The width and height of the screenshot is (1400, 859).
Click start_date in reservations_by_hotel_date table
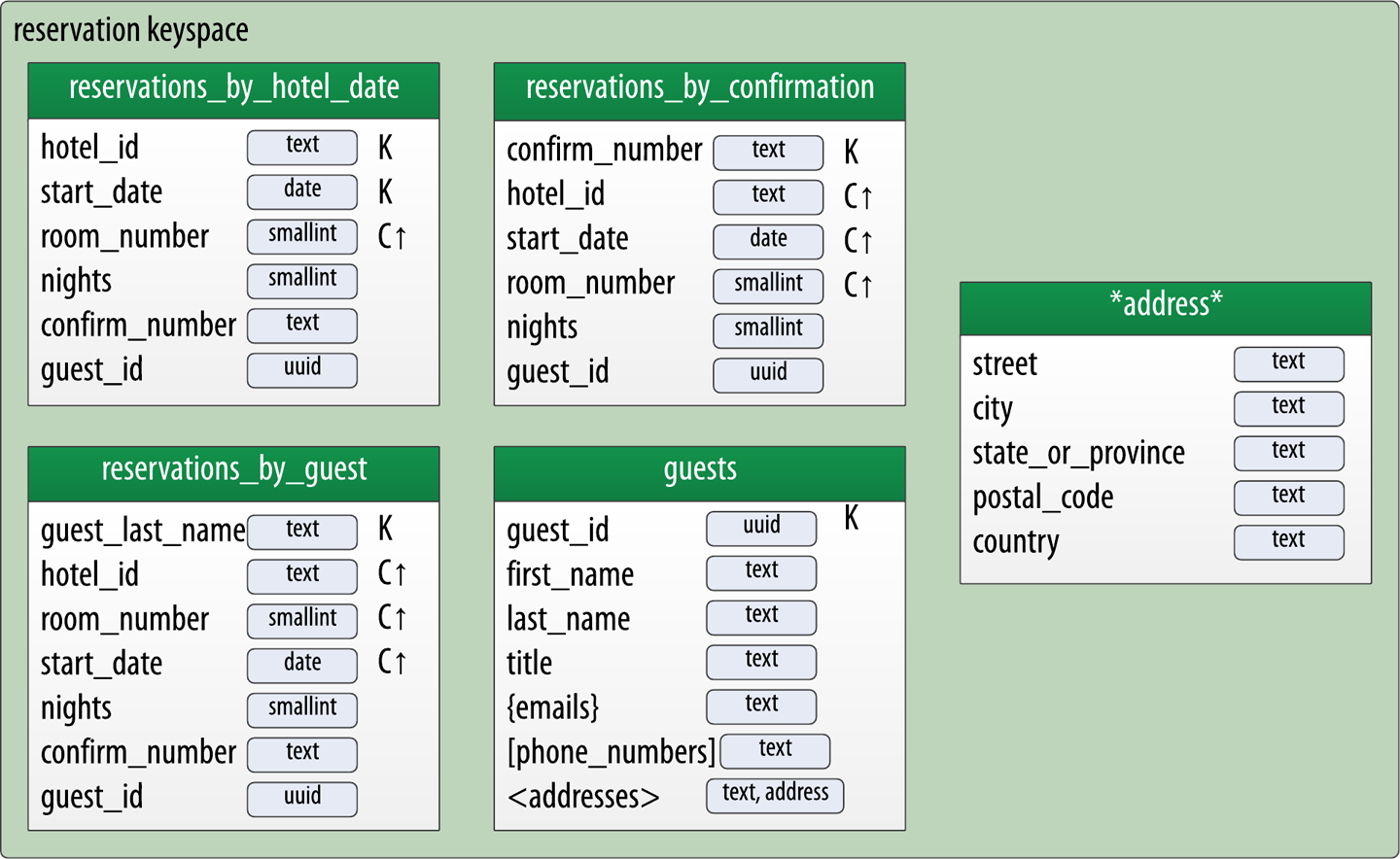(x=101, y=192)
